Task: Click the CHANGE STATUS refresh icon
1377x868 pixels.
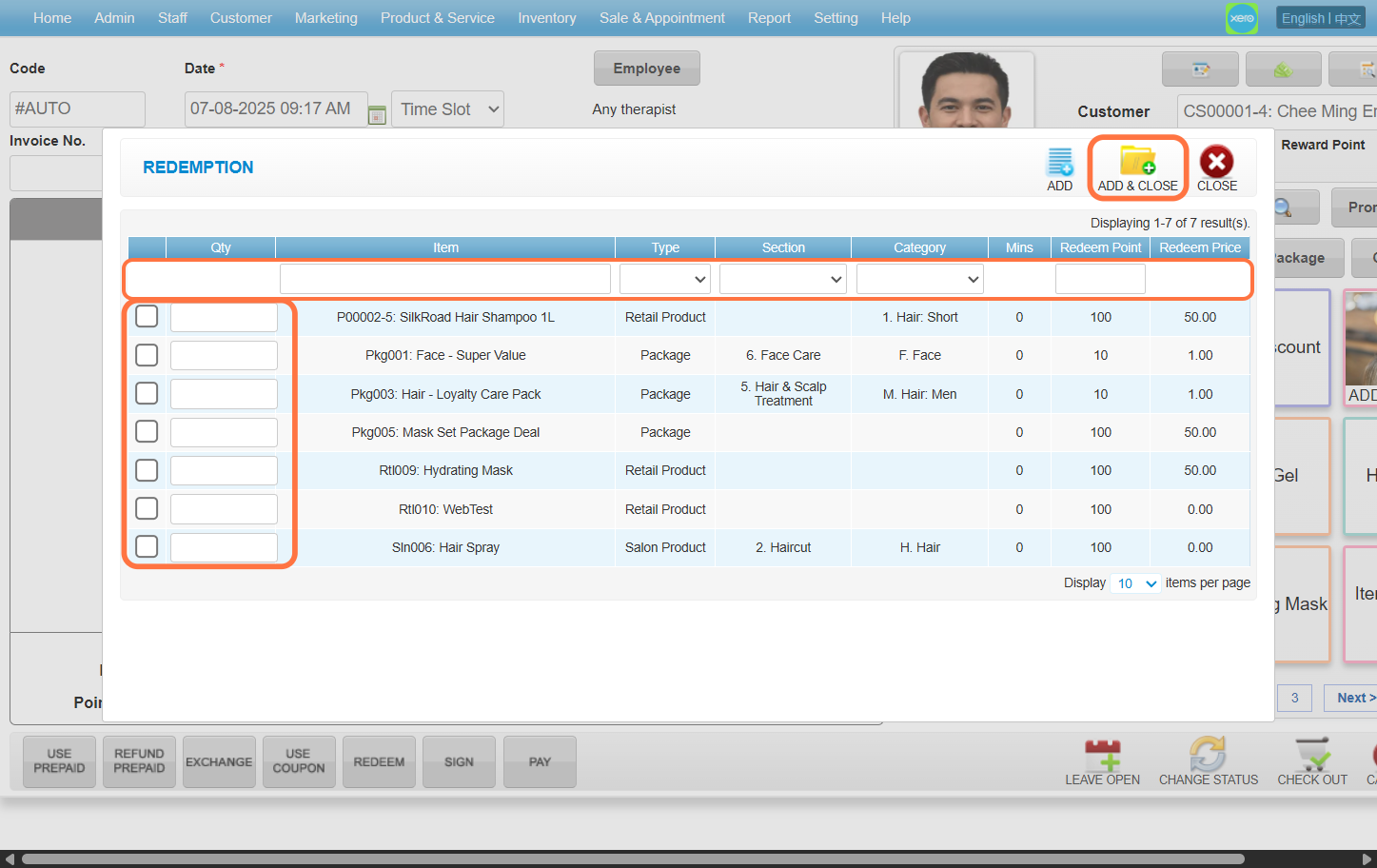Action: click(x=1208, y=756)
